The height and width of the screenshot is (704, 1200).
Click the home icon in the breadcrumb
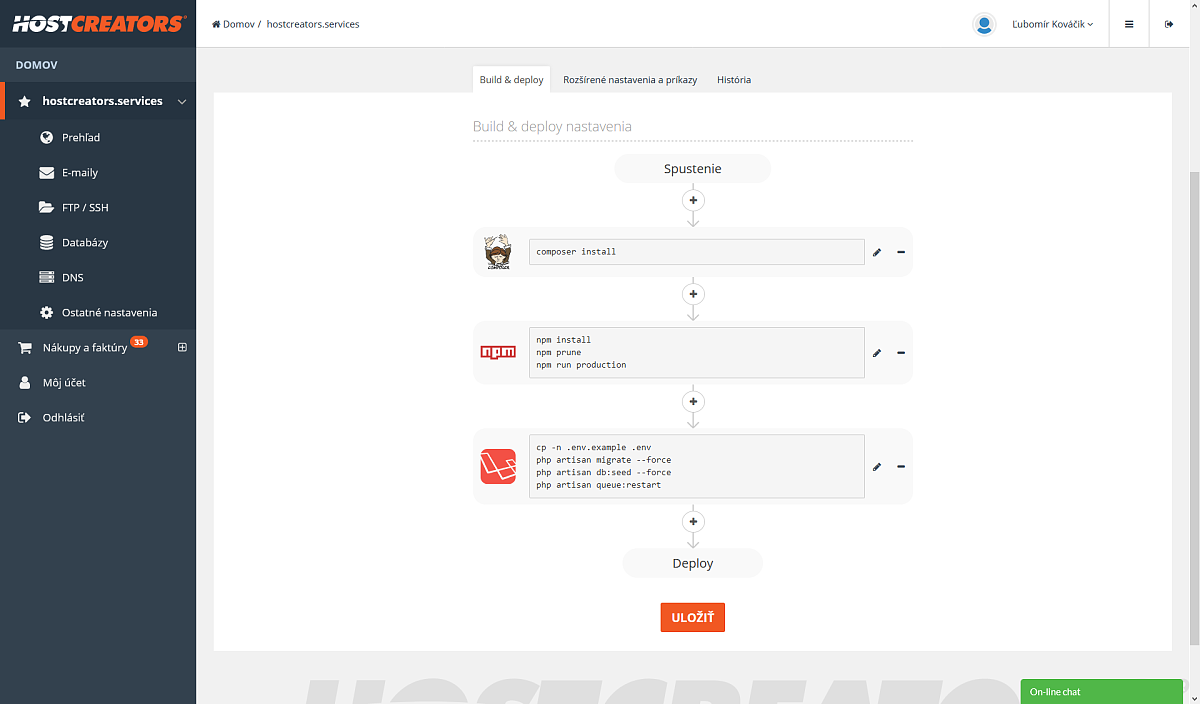point(216,24)
